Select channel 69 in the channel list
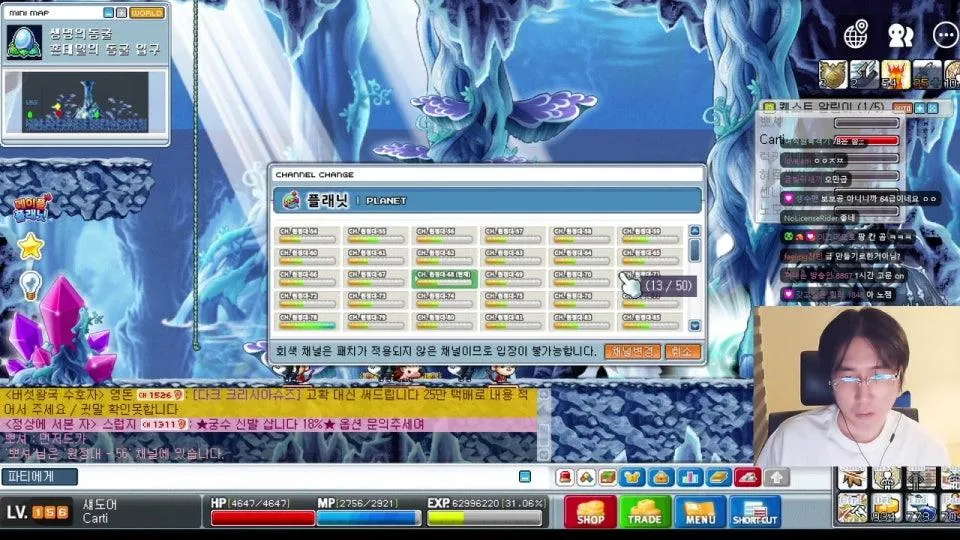 tap(514, 279)
